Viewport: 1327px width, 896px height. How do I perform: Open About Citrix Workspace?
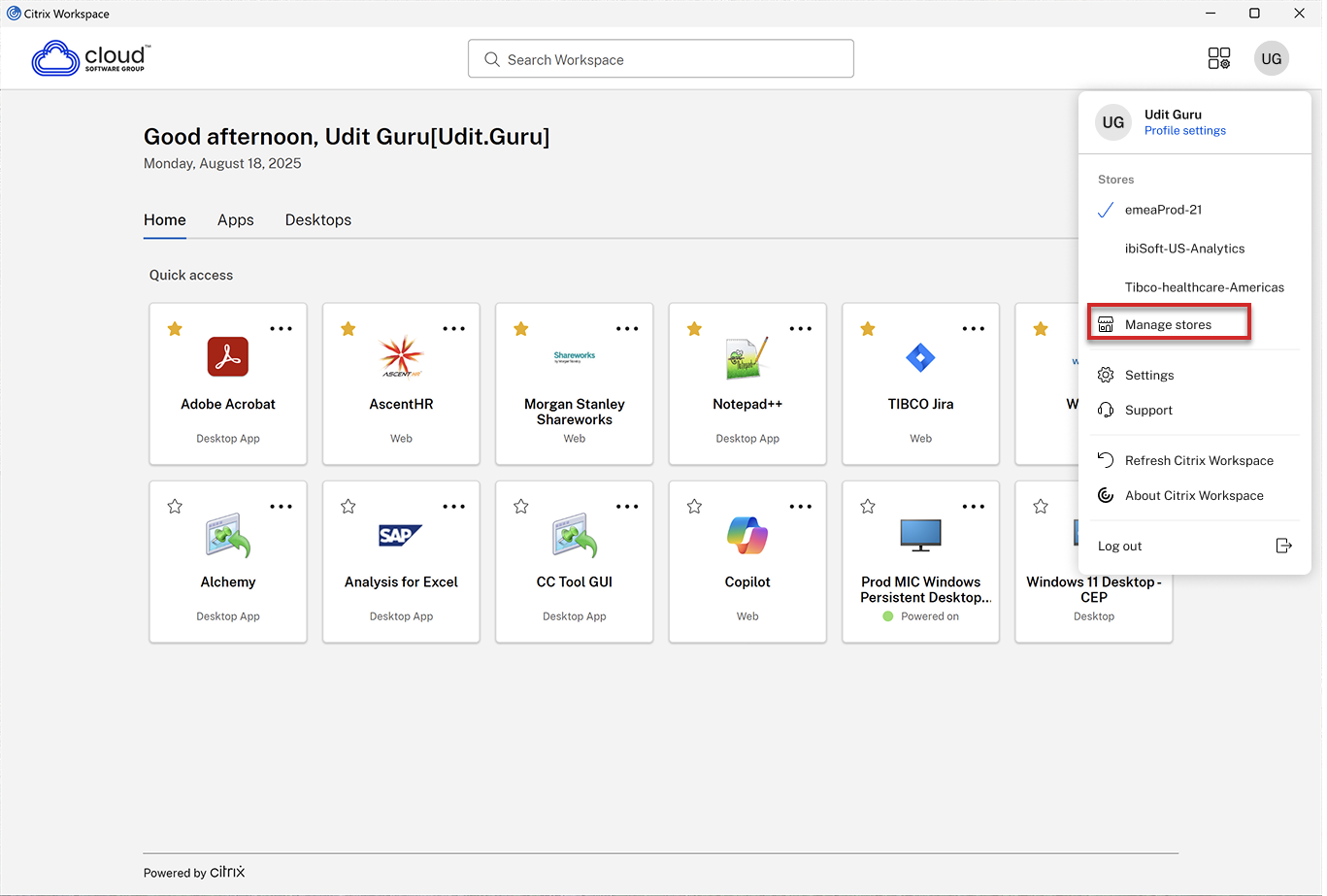coord(1194,495)
